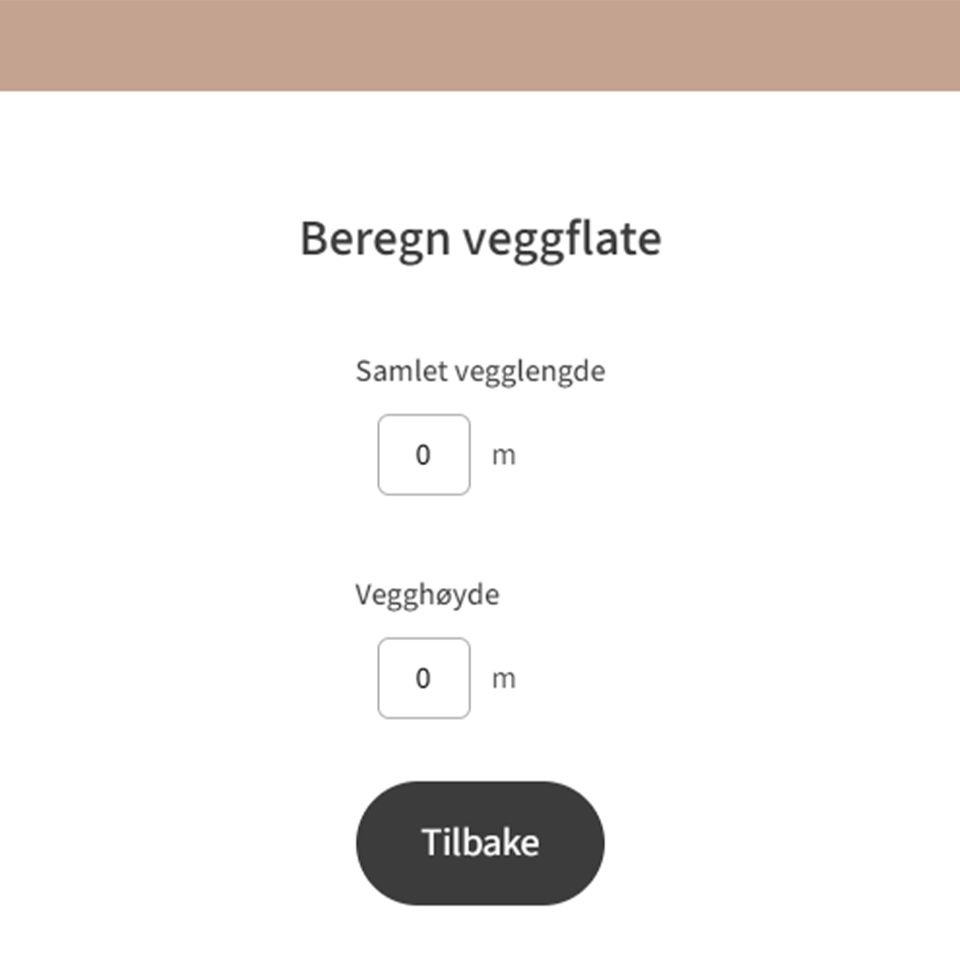Activate the field under Vegghøyde
The width and height of the screenshot is (960, 960).
pyautogui.click(x=424, y=678)
